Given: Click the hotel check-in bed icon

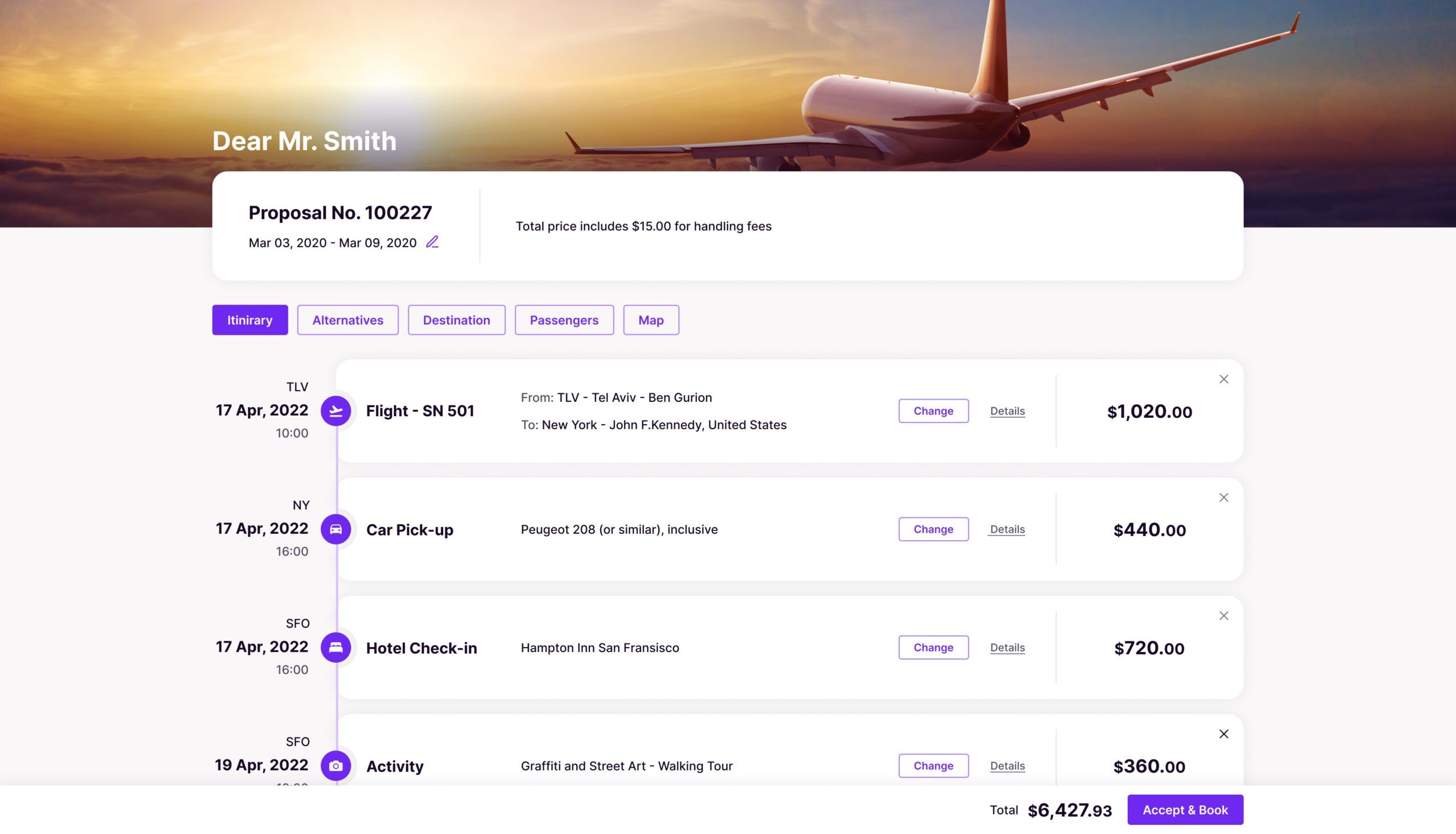Looking at the screenshot, I should tap(335, 647).
